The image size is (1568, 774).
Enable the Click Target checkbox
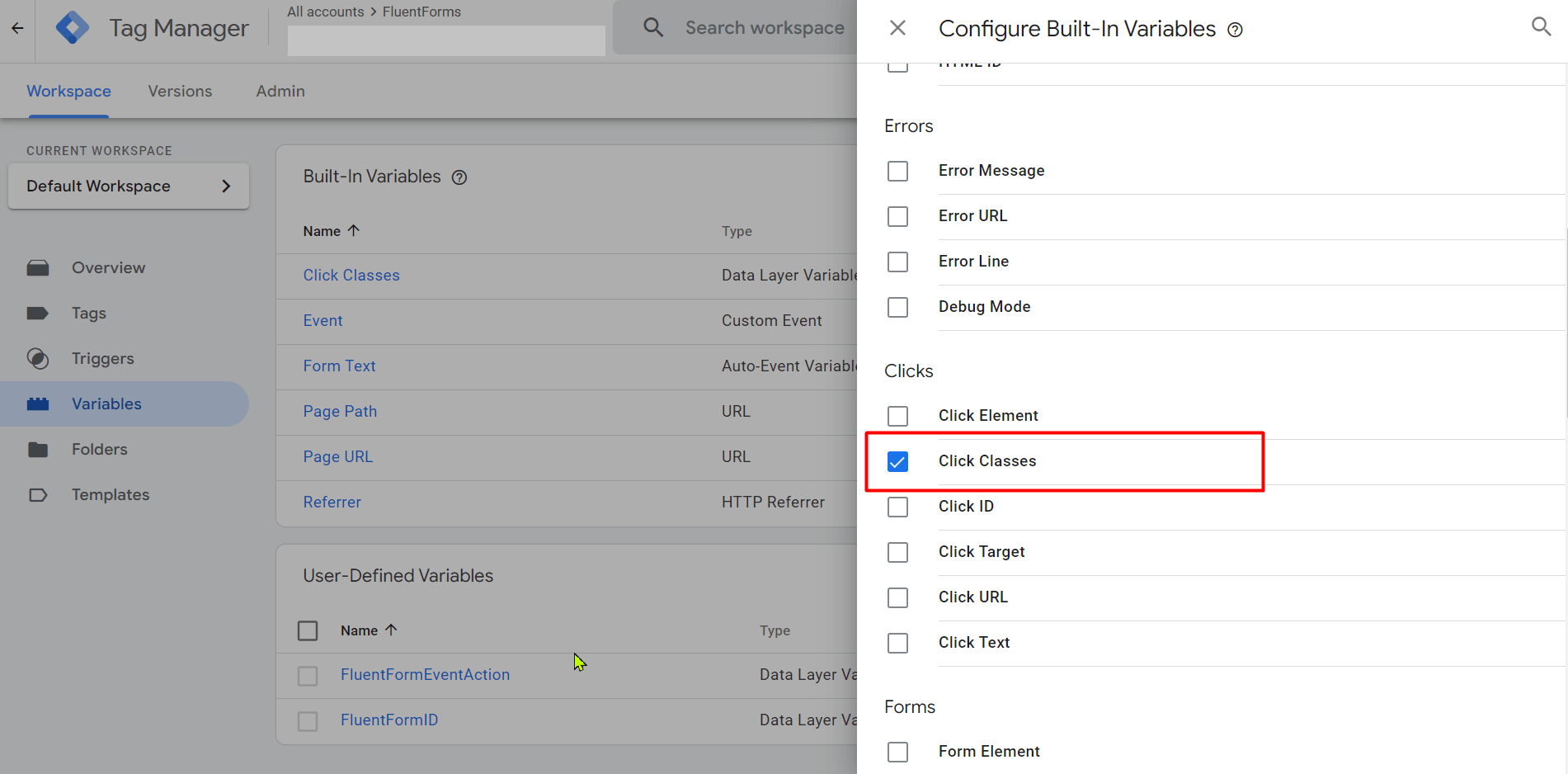(x=897, y=552)
